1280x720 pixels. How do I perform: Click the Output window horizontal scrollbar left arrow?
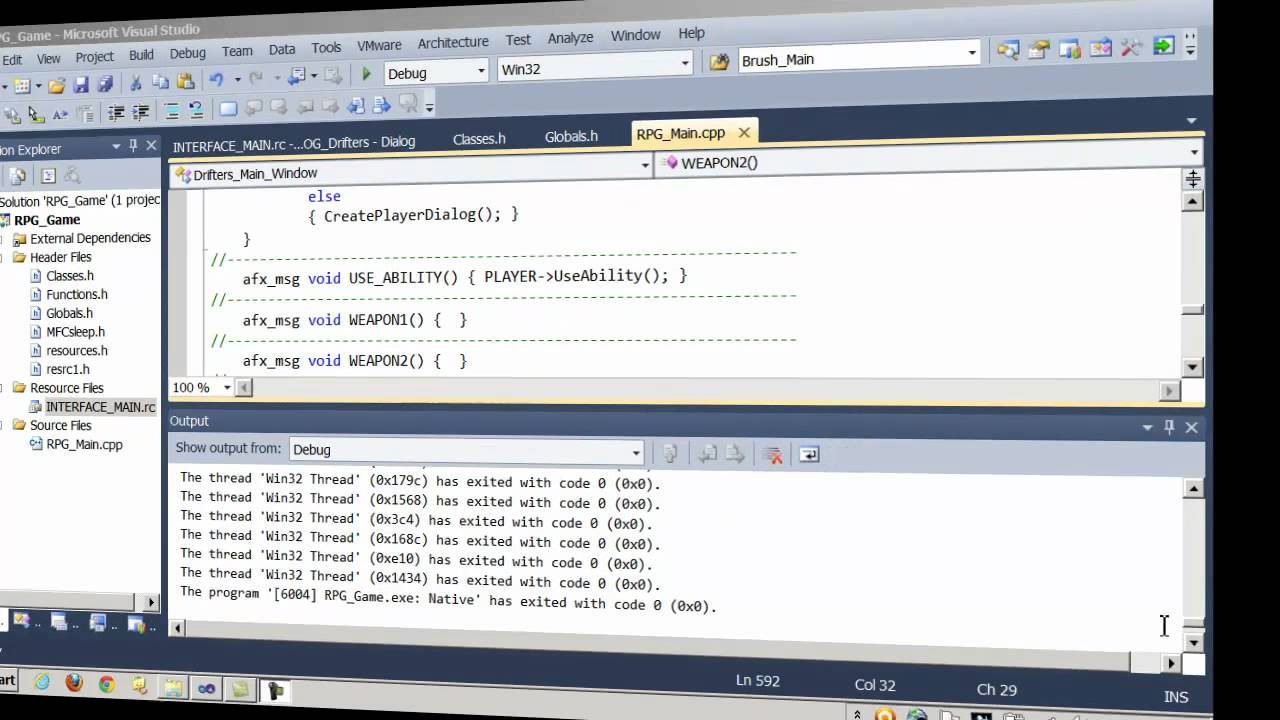point(177,628)
